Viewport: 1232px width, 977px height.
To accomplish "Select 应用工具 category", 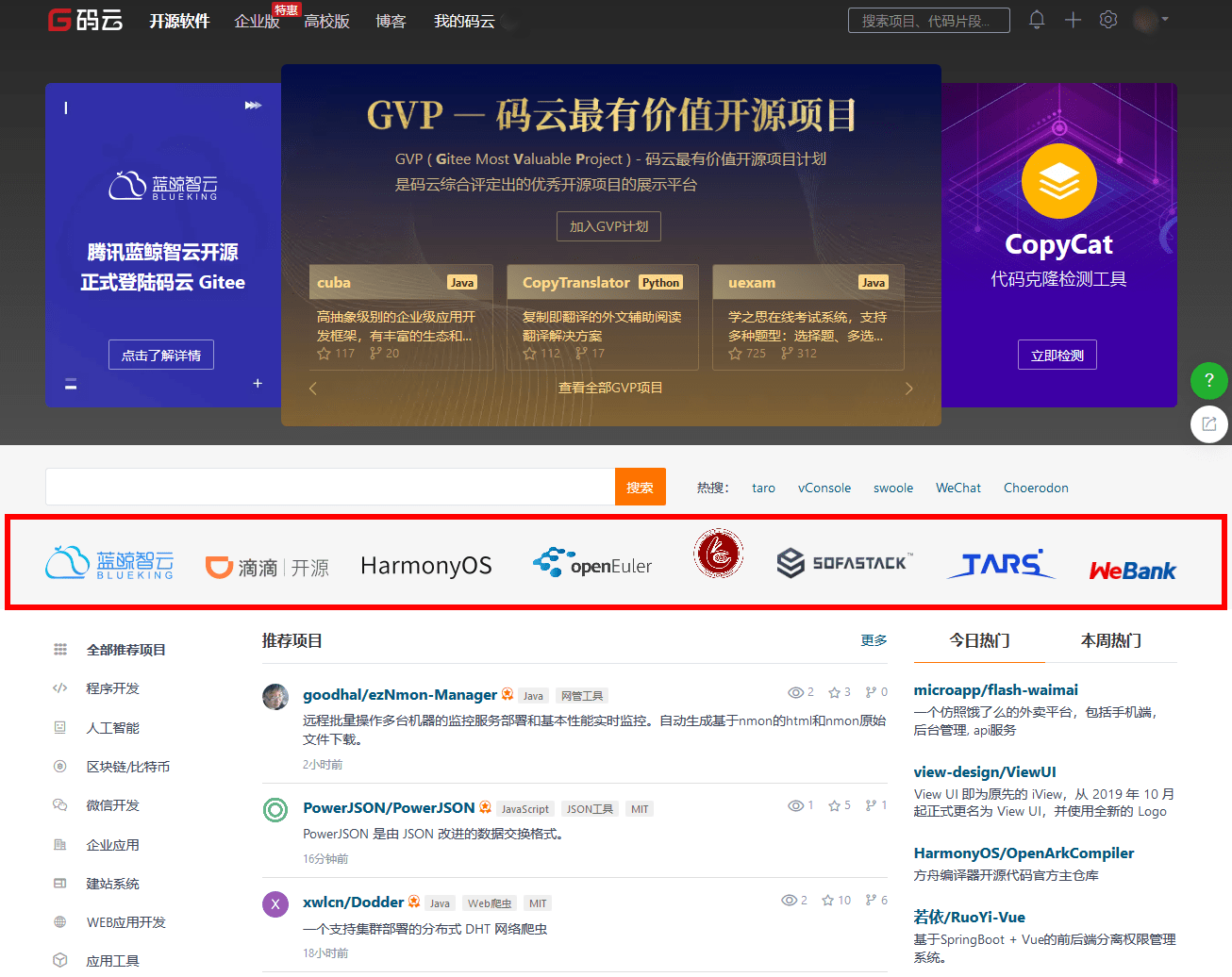I will pos(112,961).
